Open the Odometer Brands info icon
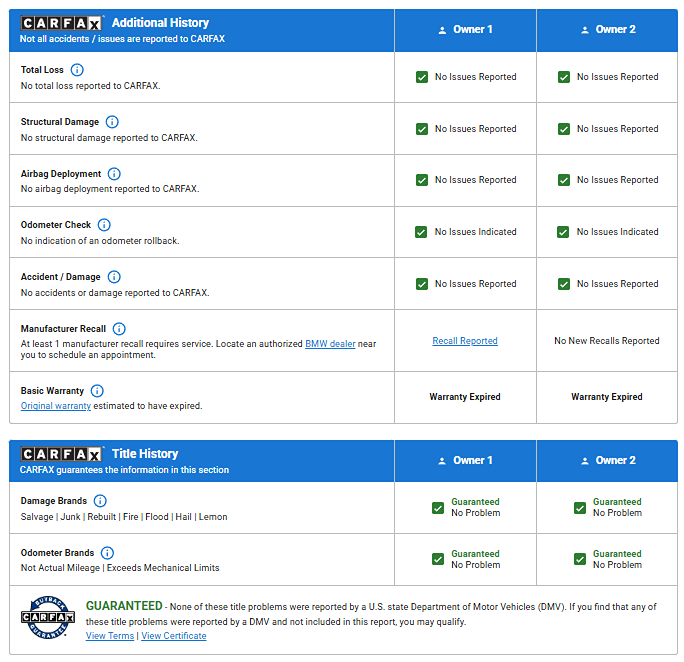The width and height of the screenshot is (684, 662). pyautogui.click(x=107, y=553)
